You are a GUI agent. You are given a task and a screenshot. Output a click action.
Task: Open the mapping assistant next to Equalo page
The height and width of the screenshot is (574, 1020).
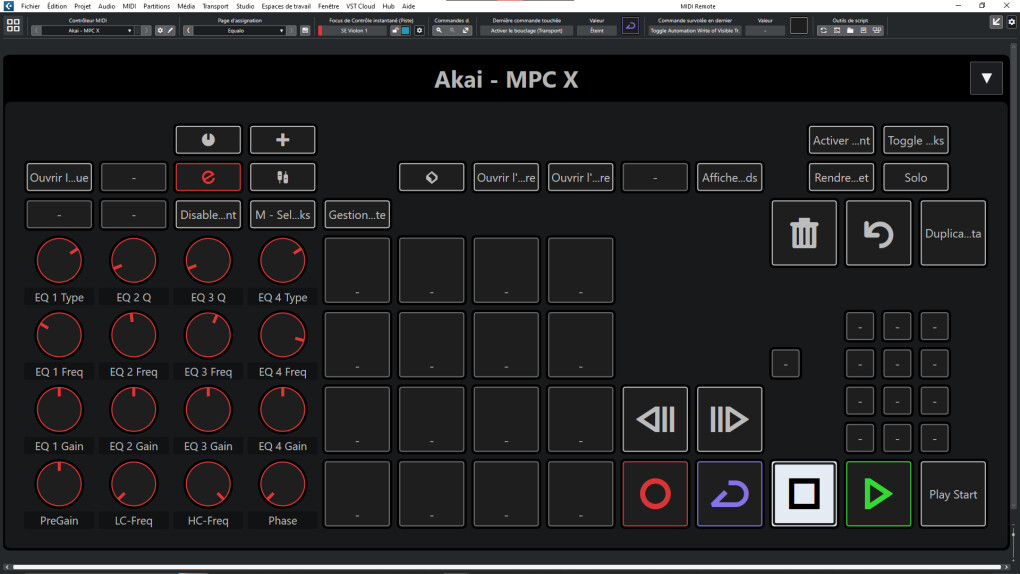(304, 31)
